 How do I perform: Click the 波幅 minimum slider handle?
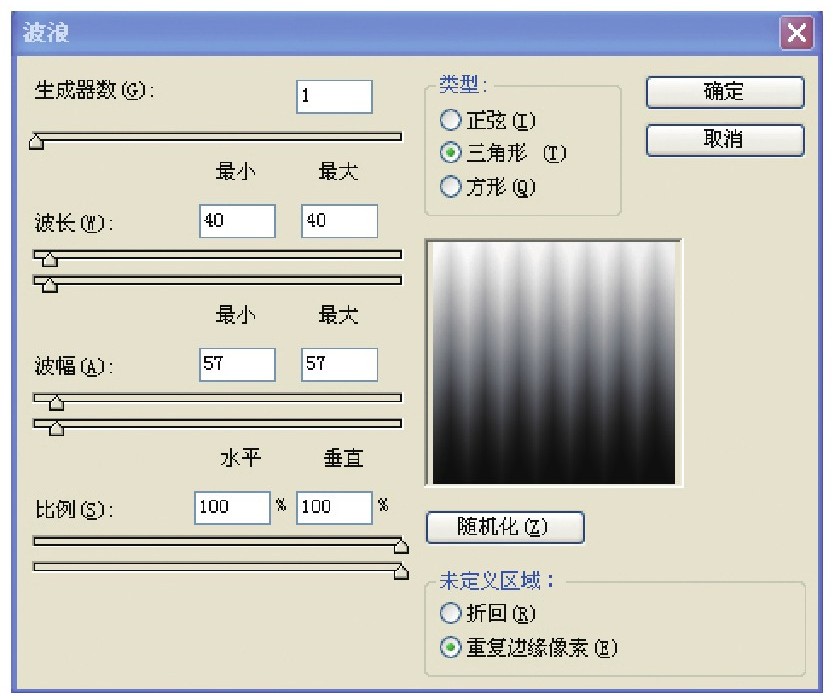[56, 403]
